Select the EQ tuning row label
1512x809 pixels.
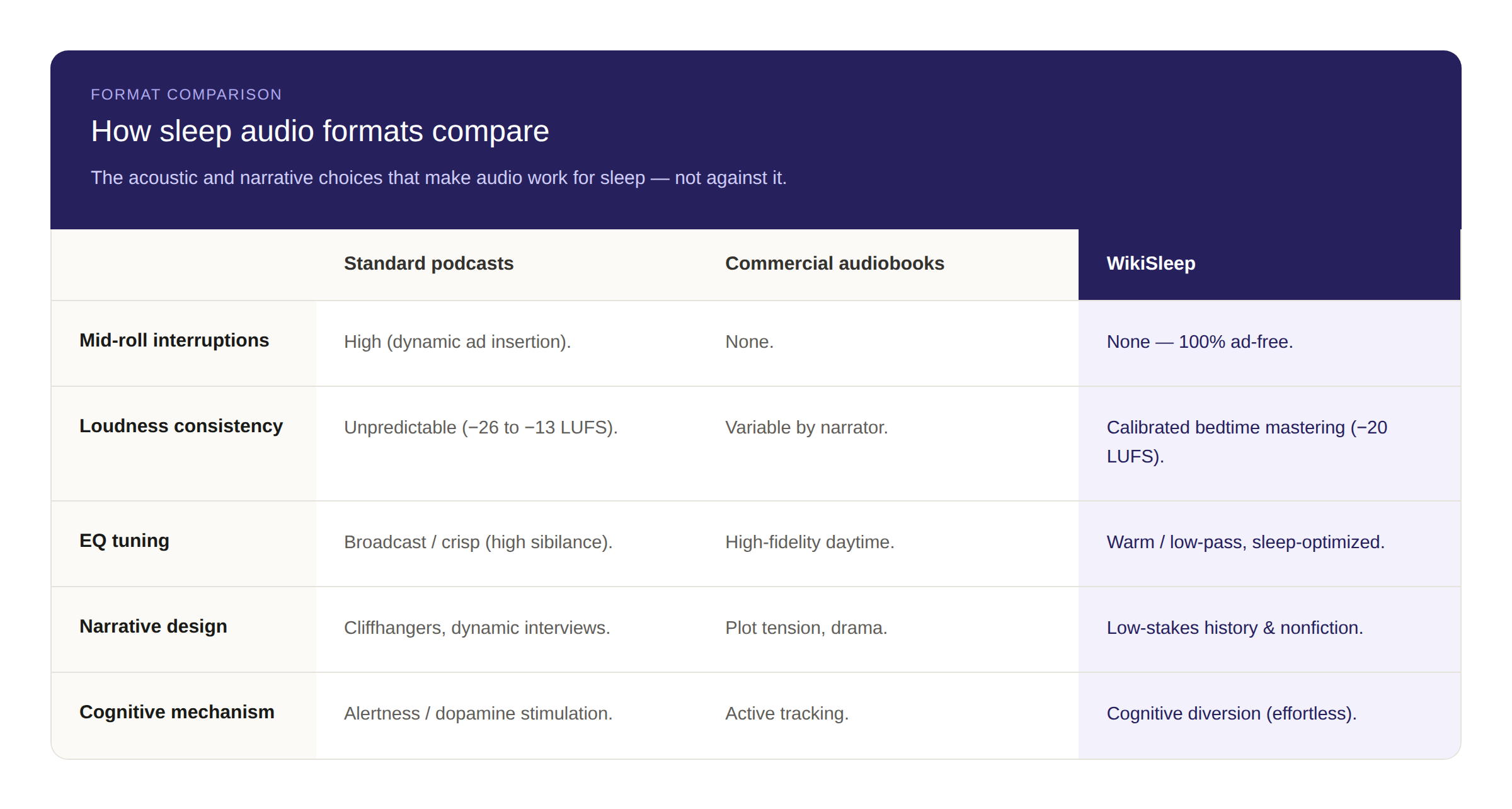coord(124,541)
